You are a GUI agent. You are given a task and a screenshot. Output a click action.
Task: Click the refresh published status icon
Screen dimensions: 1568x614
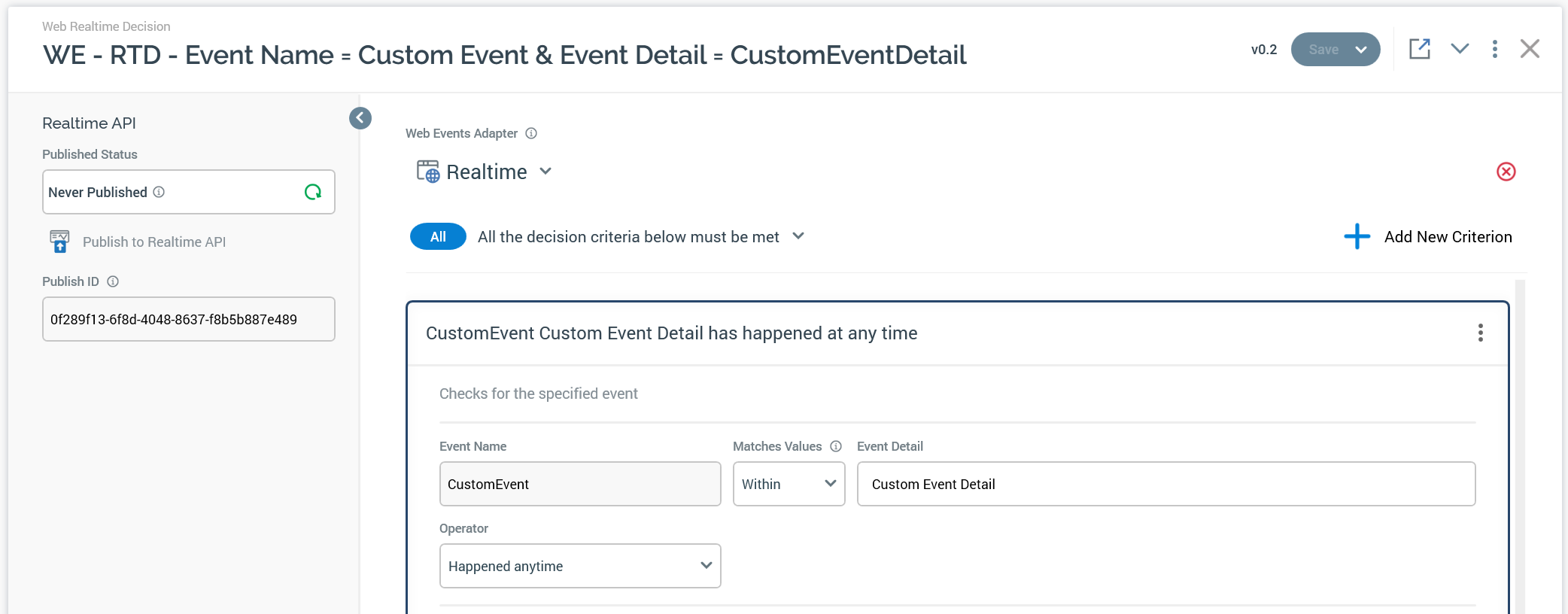tap(313, 192)
